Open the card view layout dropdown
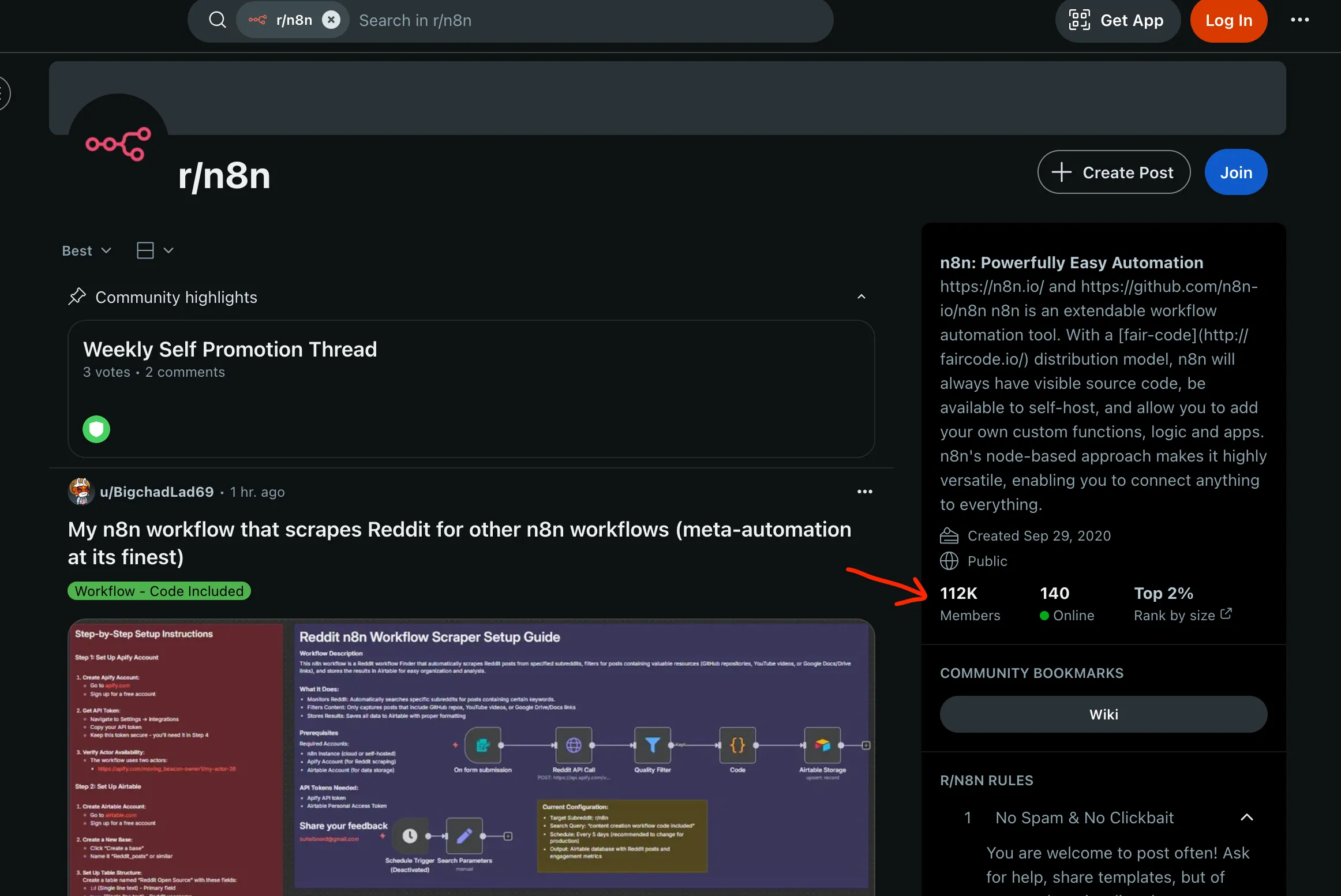Image resolution: width=1341 pixels, height=896 pixels. click(x=155, y=250)
